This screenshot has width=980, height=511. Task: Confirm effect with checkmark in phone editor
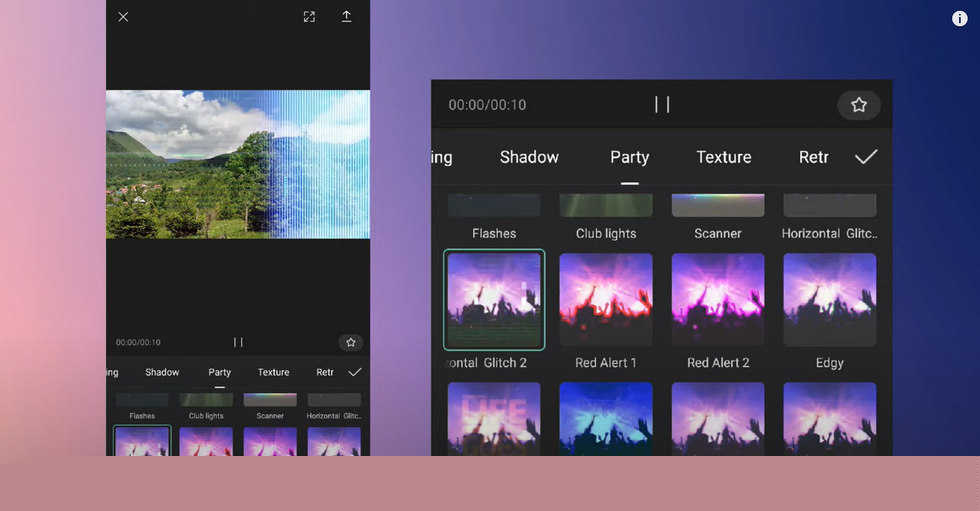(355, 372)
